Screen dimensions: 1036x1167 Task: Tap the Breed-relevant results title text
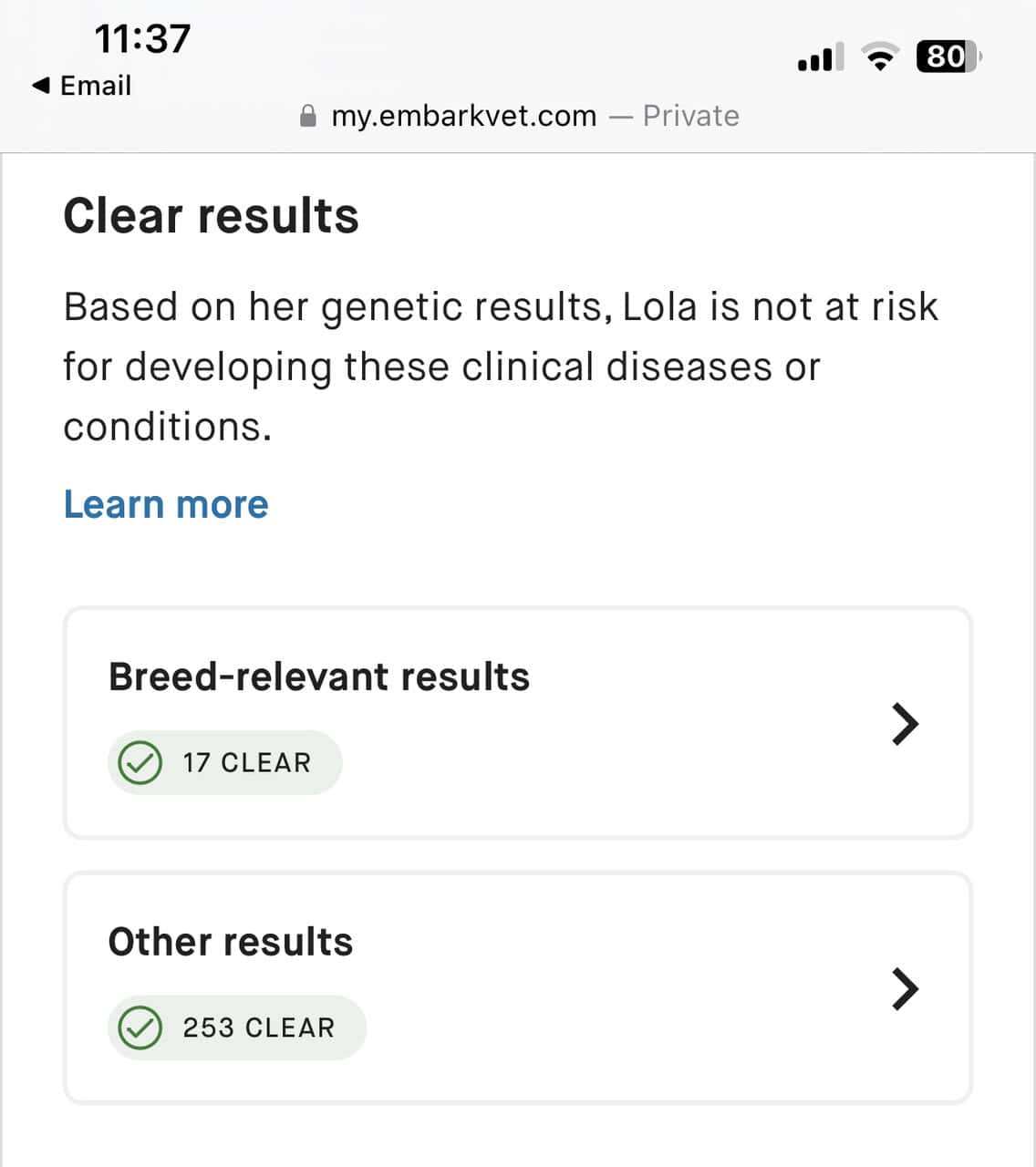319,676
